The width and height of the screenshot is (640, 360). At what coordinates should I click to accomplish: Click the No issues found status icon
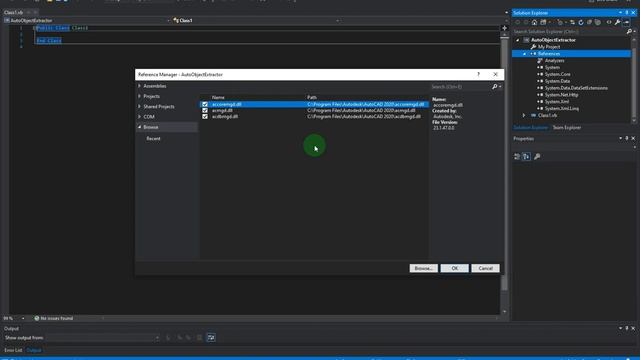coord(37,318)
